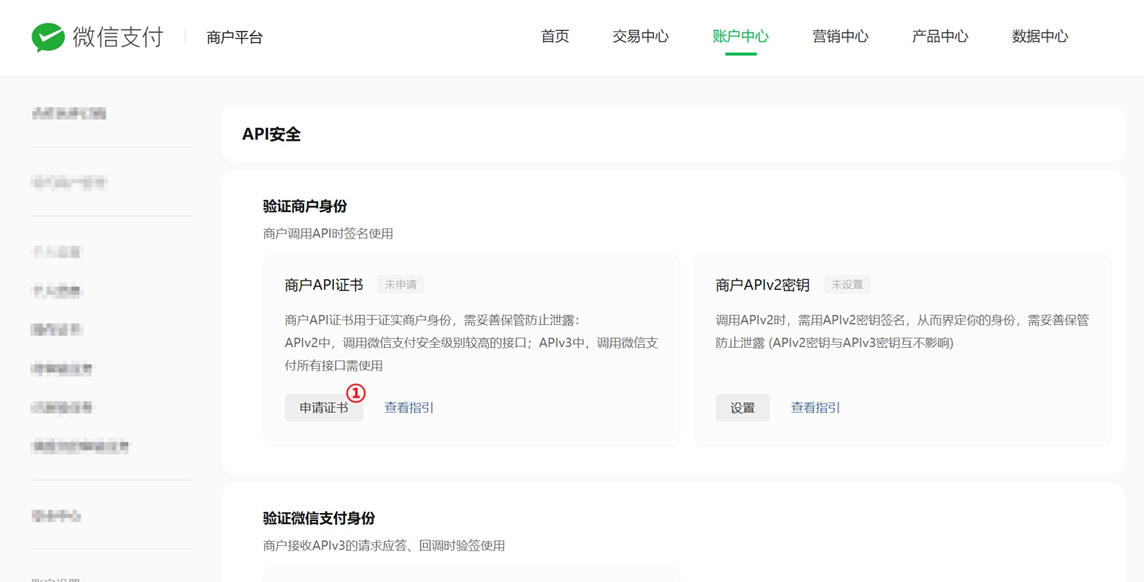Screen dimensions: 1144x582
Task: Click the 申请证书 button
Action: click(324, 408)
